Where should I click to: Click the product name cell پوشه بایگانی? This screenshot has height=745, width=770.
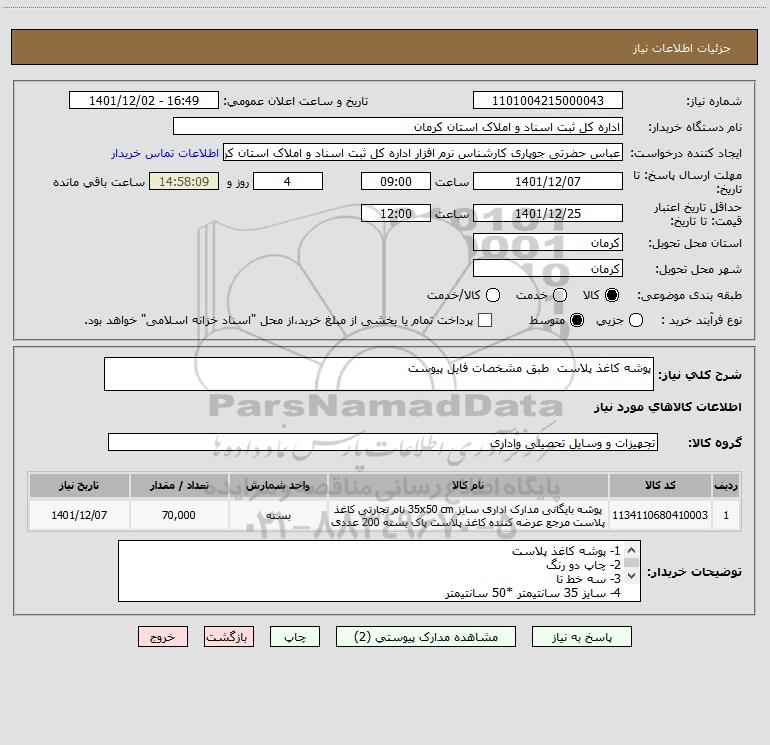[x=468, y=515]
